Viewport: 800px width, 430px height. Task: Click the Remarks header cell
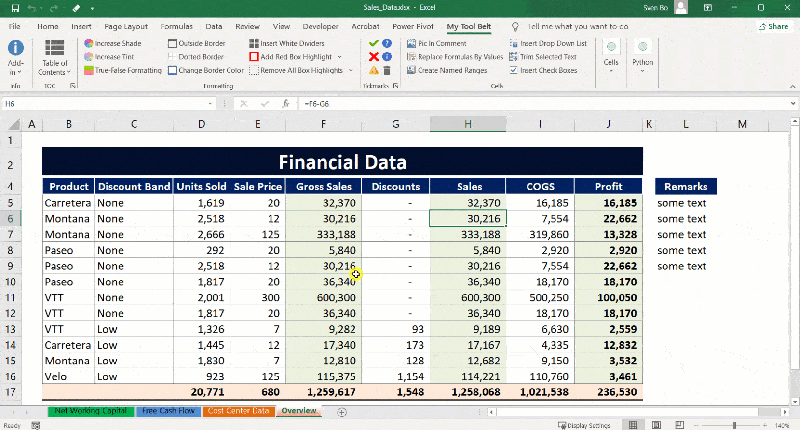pyautogui.click(x=686, y=186)
